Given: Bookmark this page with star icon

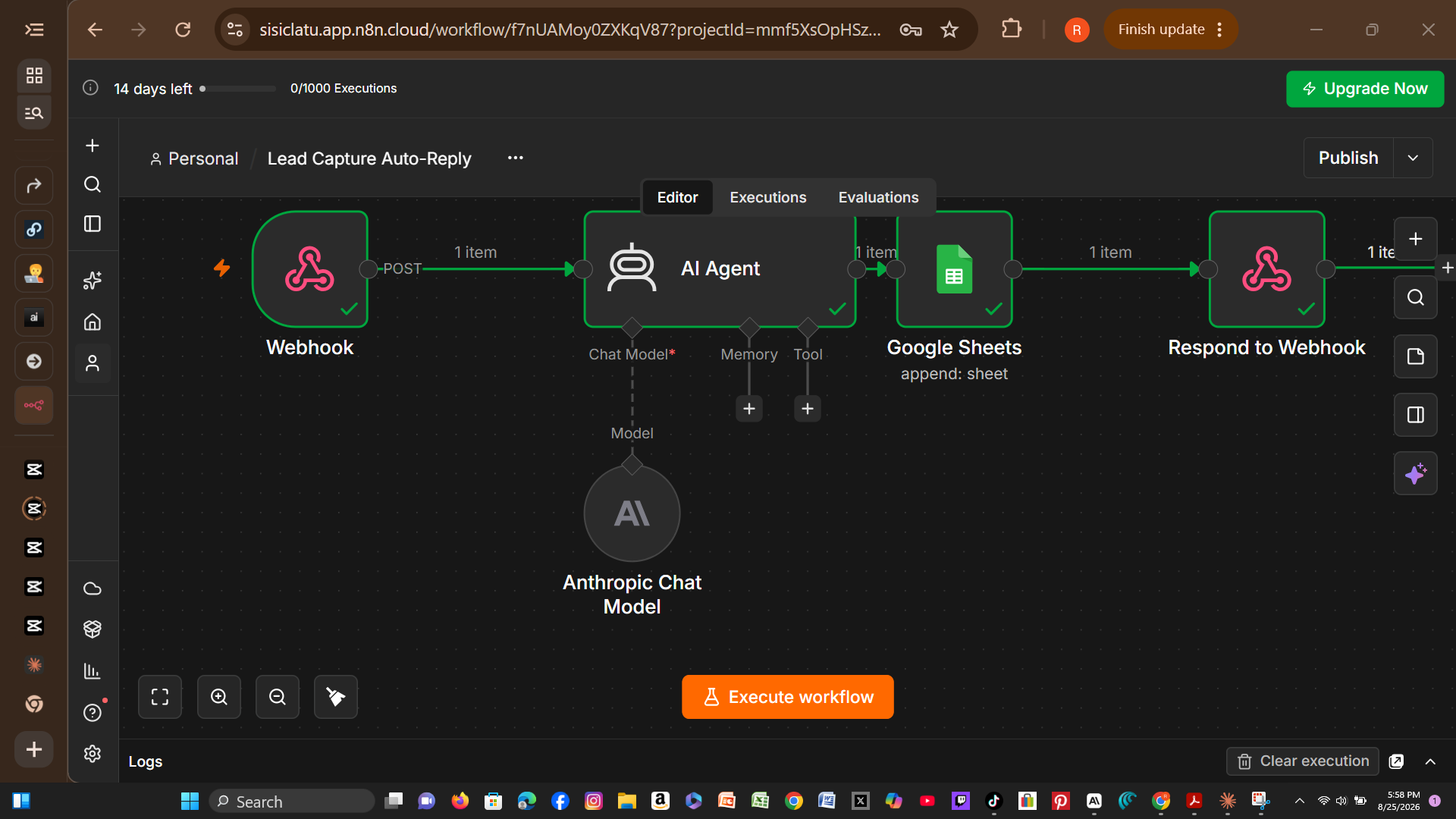Looking at the screenshot, I should tap(949, 30).
